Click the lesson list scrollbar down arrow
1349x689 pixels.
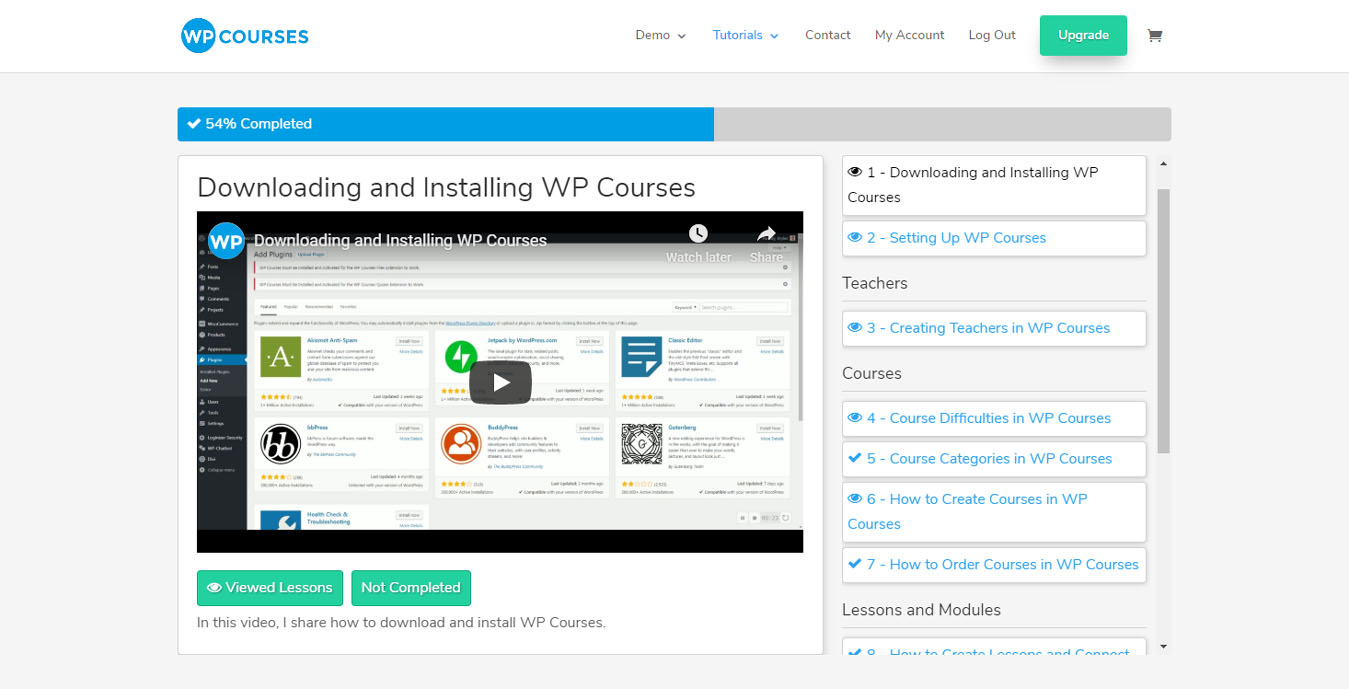[1163, 647]
